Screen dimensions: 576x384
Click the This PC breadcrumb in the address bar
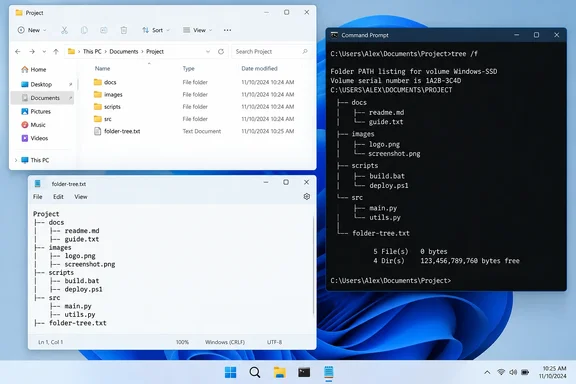tap(92, 51)
